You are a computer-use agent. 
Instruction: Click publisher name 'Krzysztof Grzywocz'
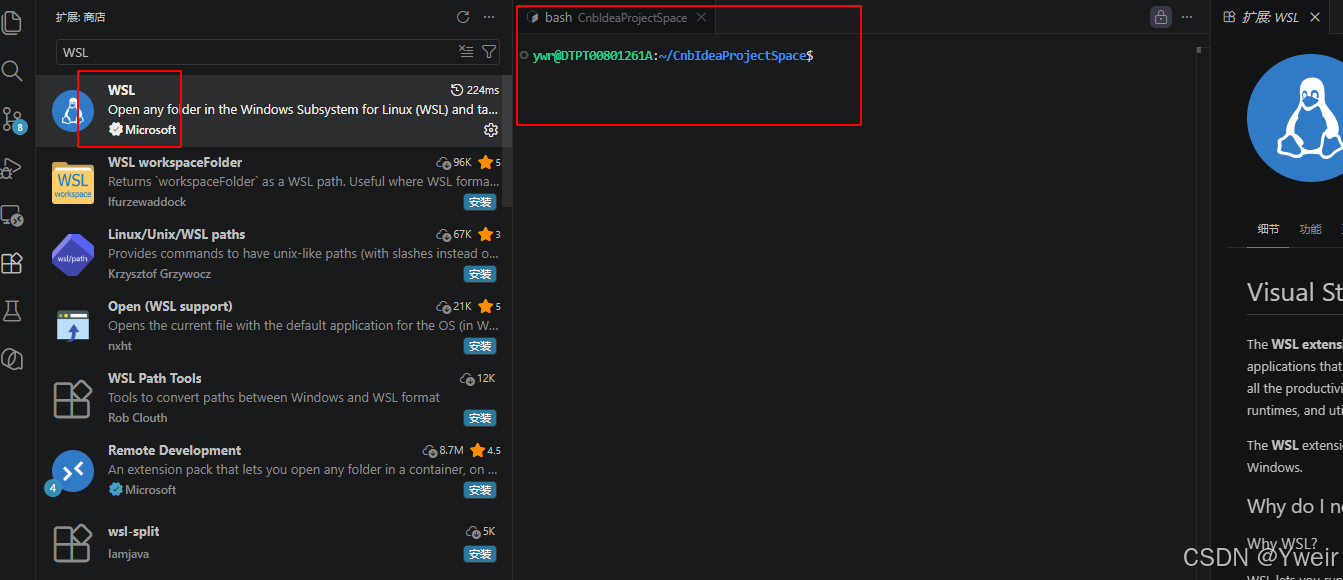(x=159, y=274)
